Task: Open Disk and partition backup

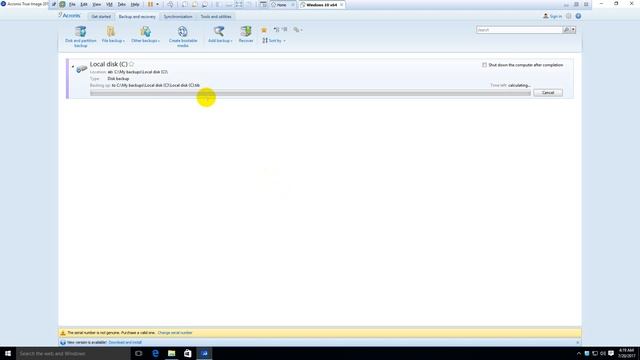Action: pyautogui.click(x=80, y=36)
